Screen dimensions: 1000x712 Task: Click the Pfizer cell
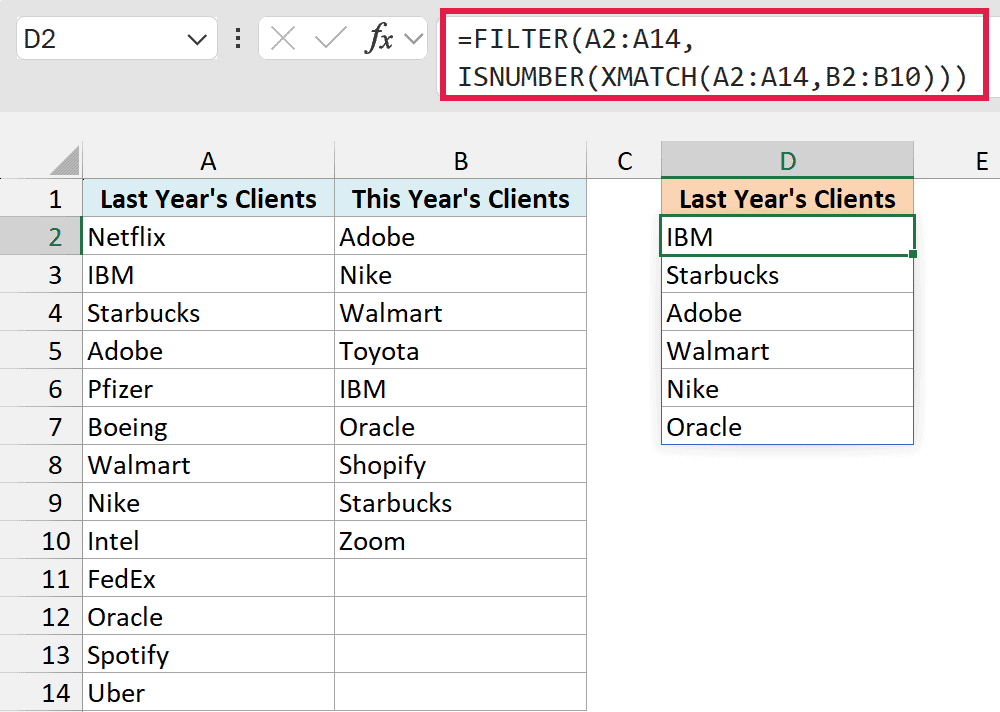208,388
